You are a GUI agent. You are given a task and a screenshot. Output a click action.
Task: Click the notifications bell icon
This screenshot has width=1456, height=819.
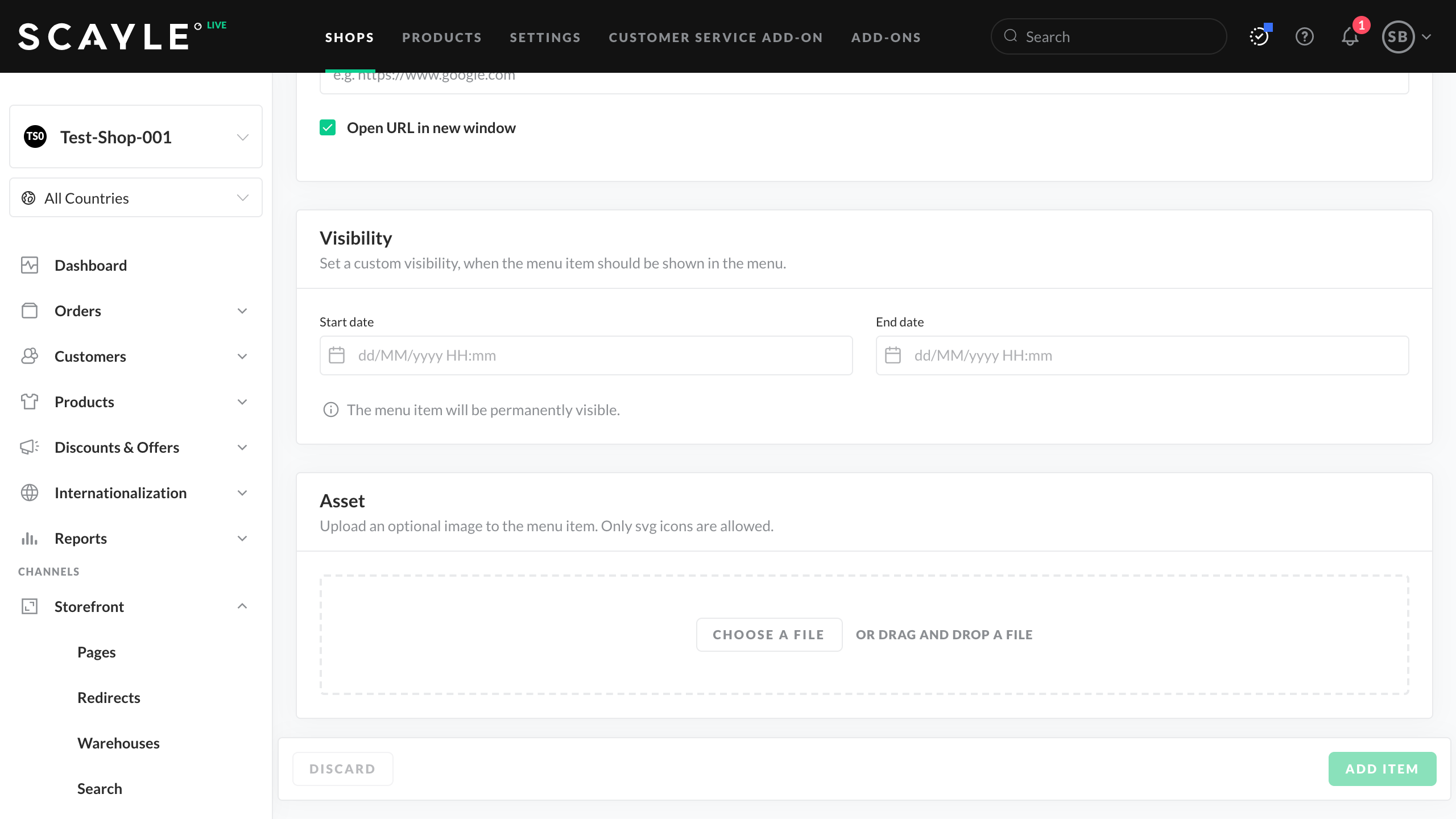pyautogui.click(x=1350, y=37)
